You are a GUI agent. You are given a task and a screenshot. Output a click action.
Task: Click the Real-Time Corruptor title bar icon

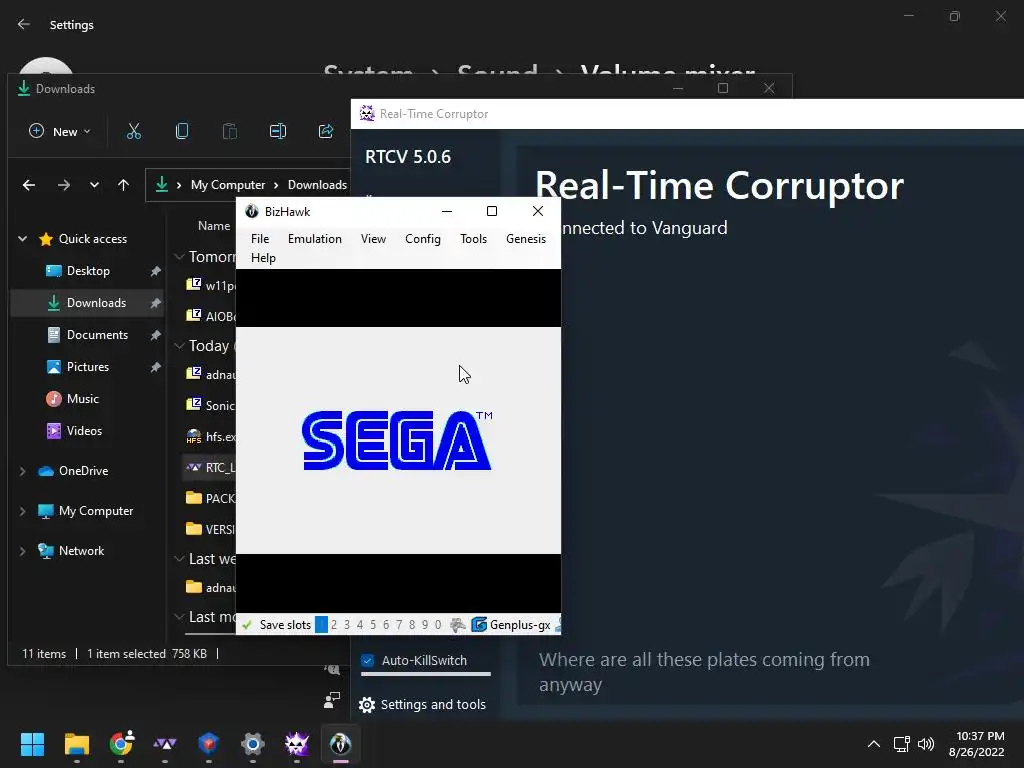click(367, 114)
